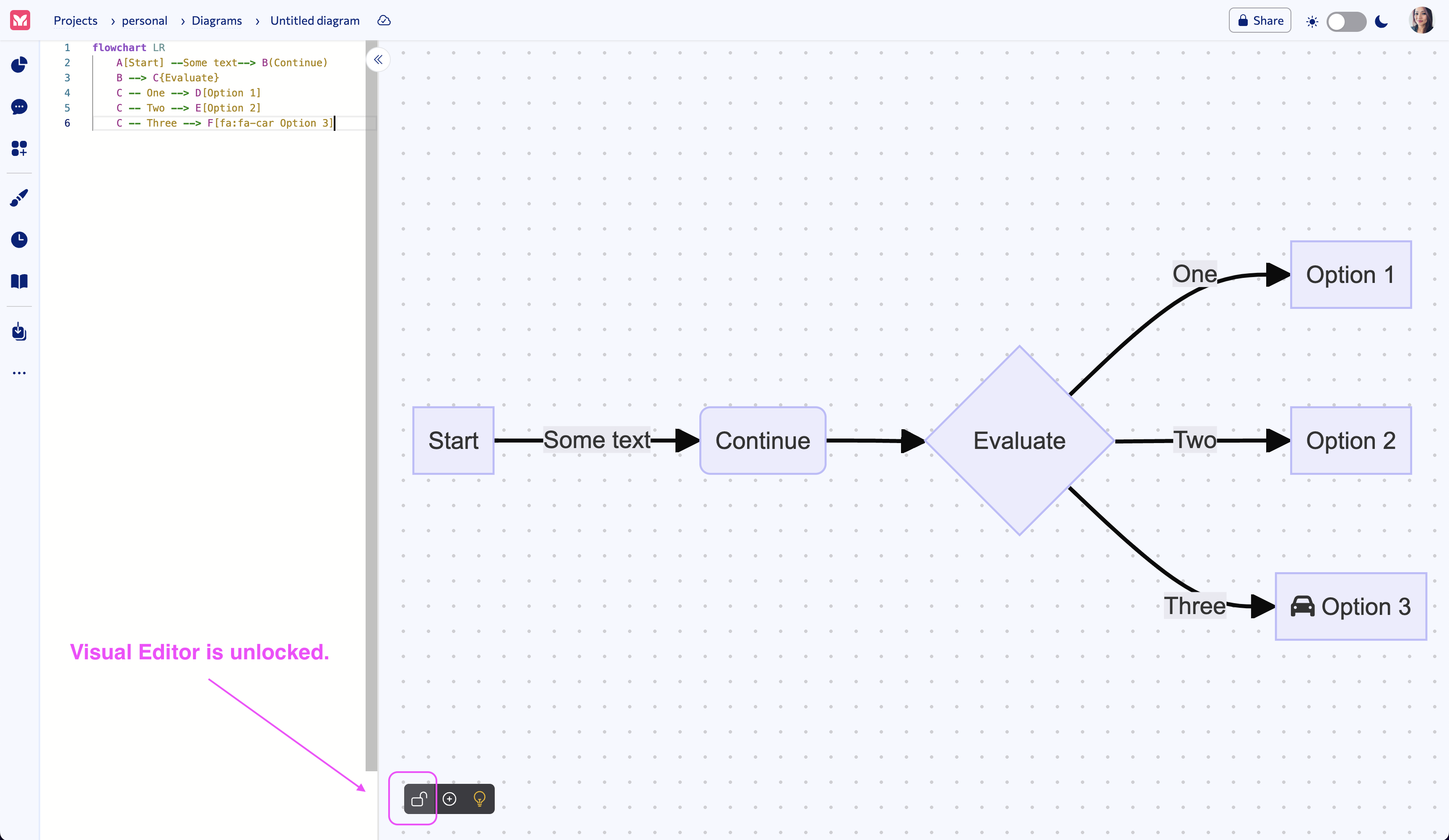Image resolution: width=1449 pixels, height=840 pixels.
Task: Click the export/download icon in the sidebar
Action: pyautogui.click(x=19, y=332)
